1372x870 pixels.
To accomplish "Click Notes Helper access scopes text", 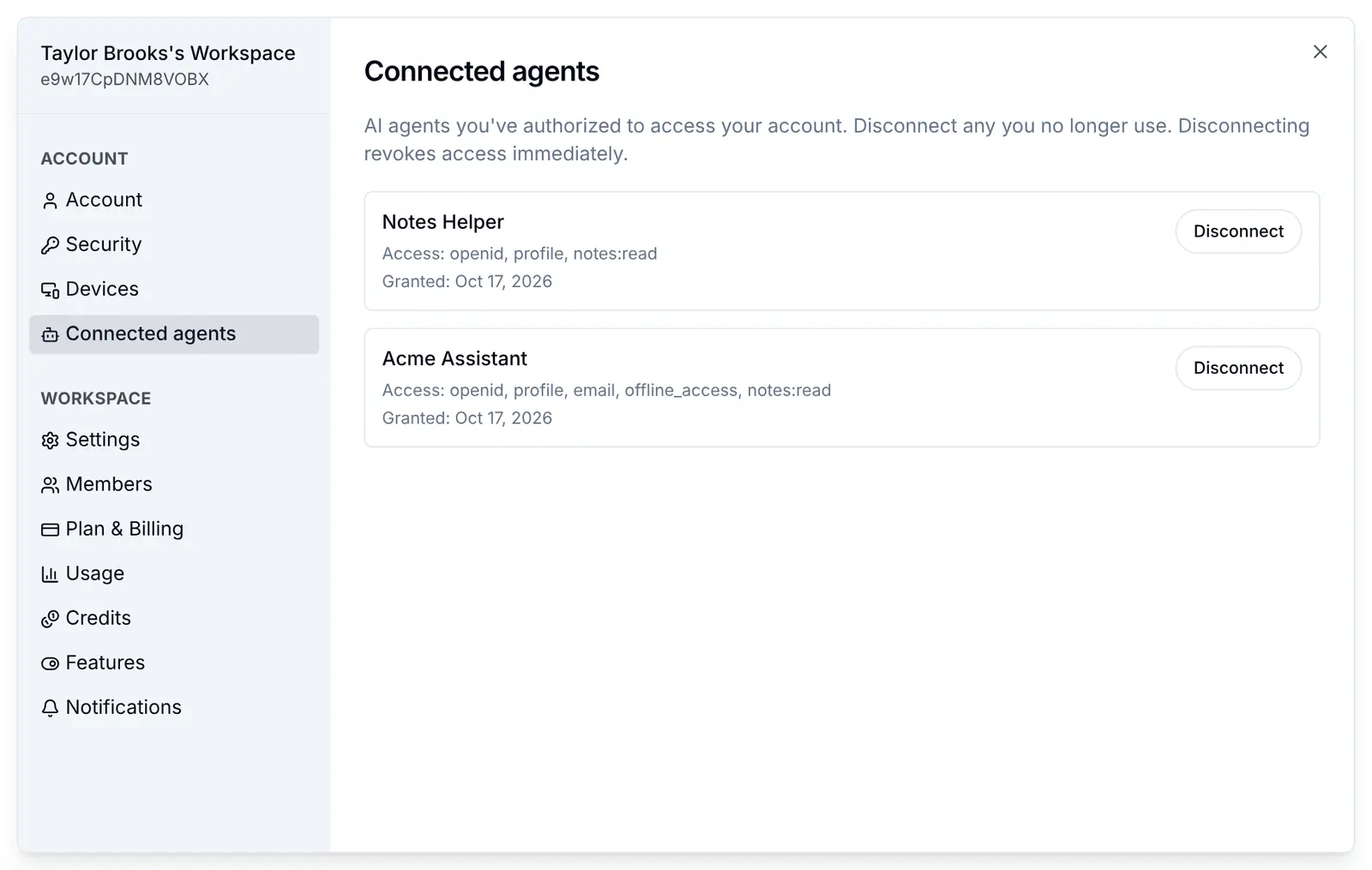I will [x=520, y=254].
